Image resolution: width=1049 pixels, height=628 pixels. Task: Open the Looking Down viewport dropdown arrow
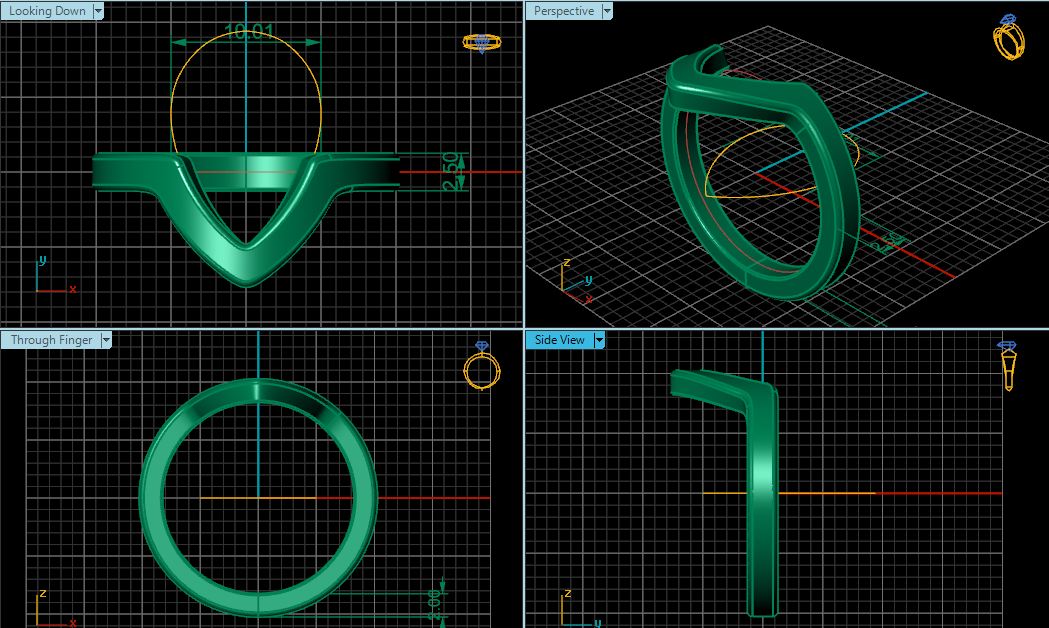click(x=97, y=10)
